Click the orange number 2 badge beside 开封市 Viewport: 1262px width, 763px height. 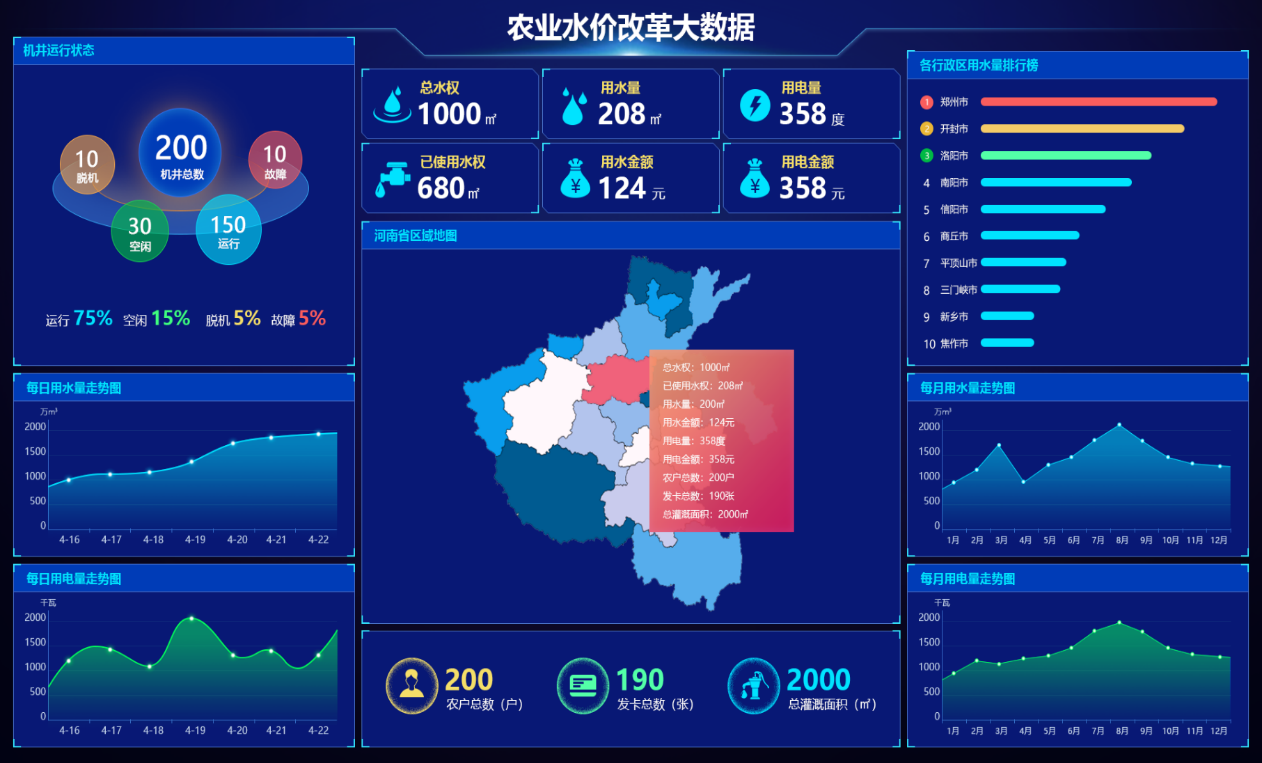[x=926, y=128]
